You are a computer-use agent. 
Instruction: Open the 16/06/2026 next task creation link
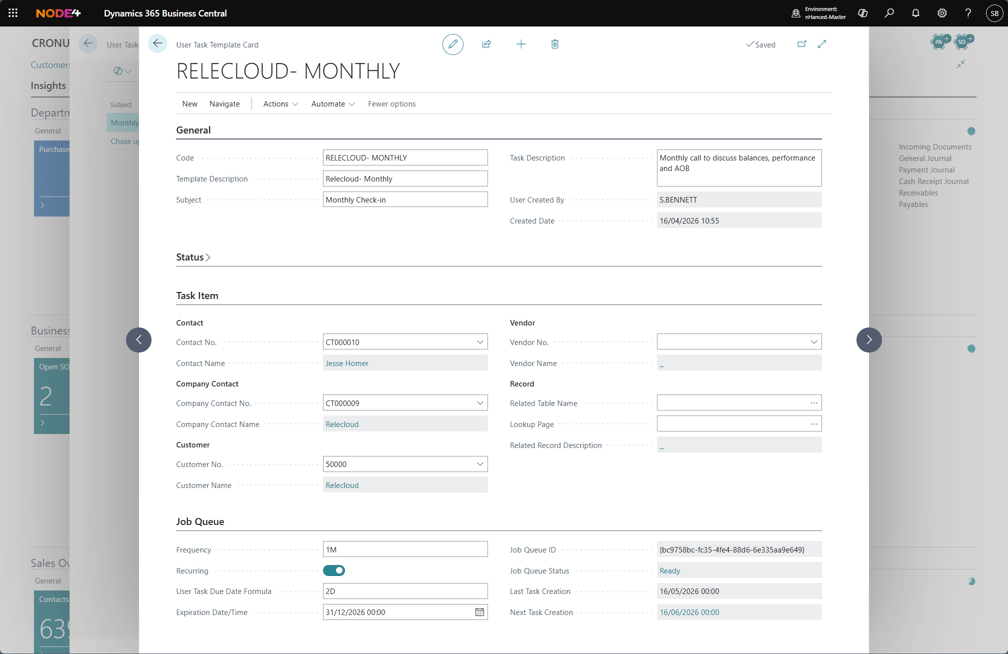689,612
